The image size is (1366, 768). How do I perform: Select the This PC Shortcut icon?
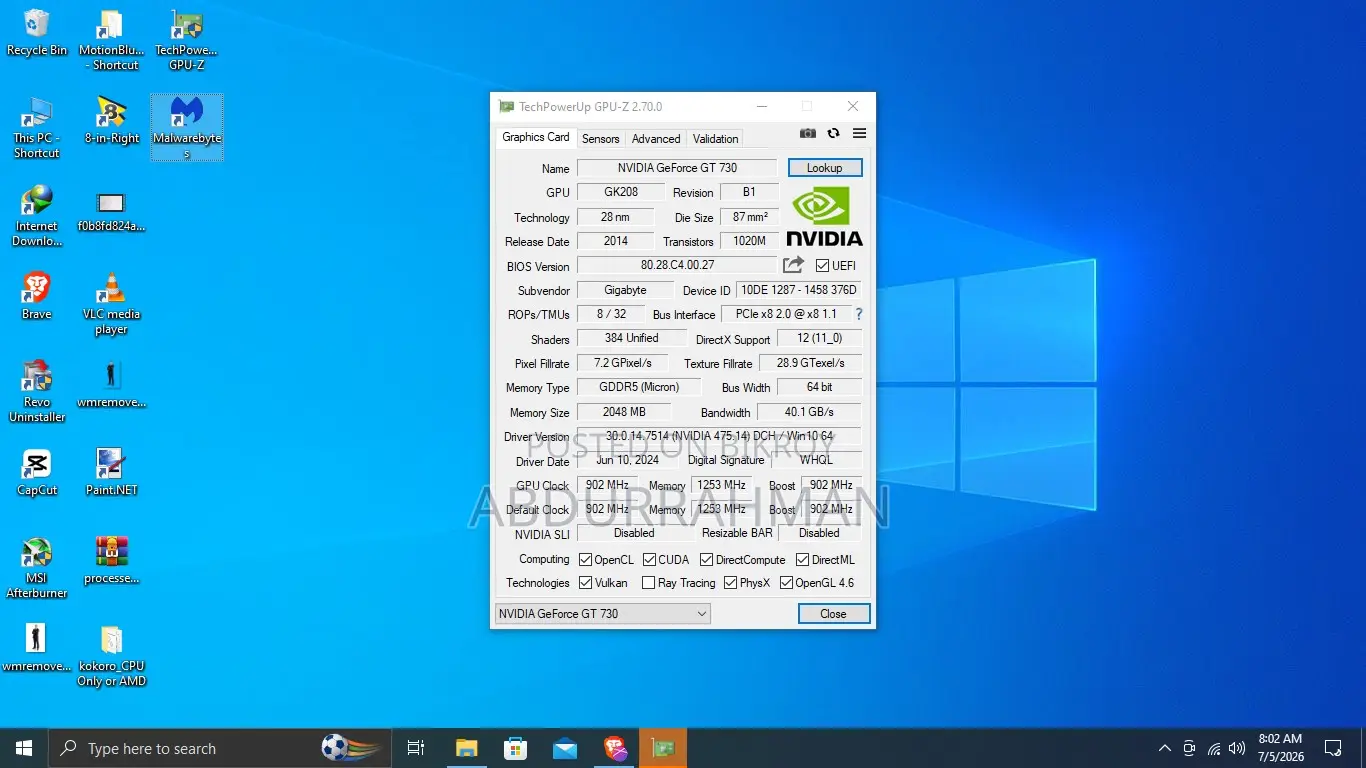(x=37, y=129)
